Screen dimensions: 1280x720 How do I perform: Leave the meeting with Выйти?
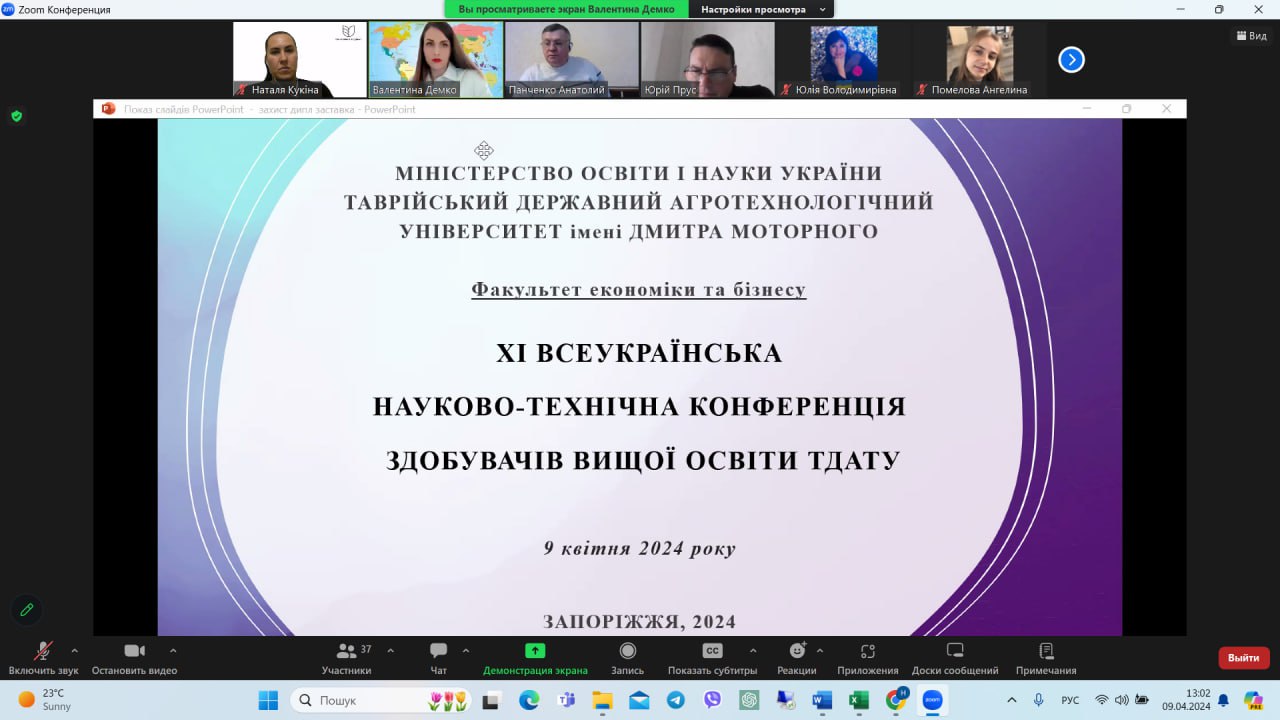tap(1244, 658)
